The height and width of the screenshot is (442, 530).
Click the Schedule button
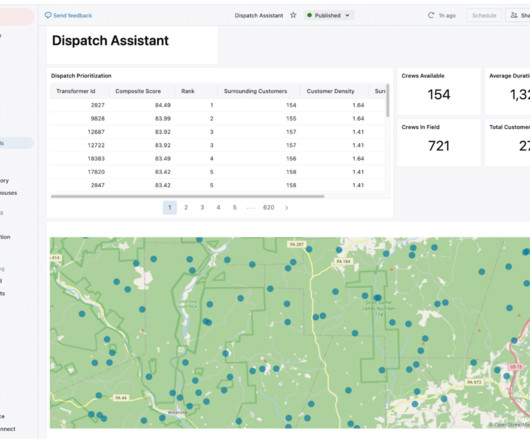484,16
